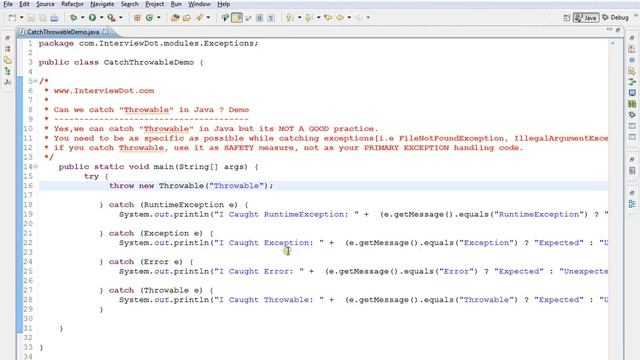Viewport: 640px width, 360px height.
Task: Open the Next Annotation dropdown arrow
Action: (299, 18)
